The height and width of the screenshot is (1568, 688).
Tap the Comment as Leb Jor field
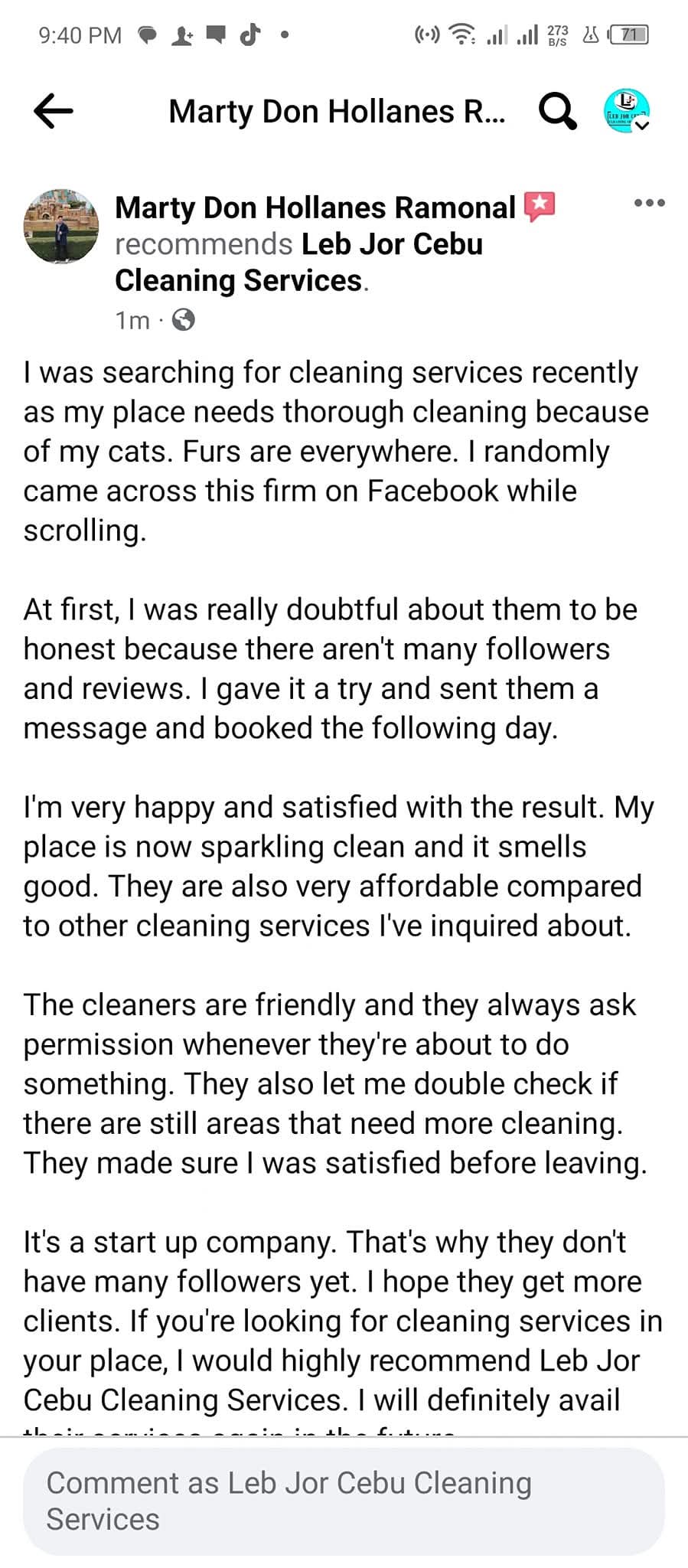click(x=344, y=1501)
